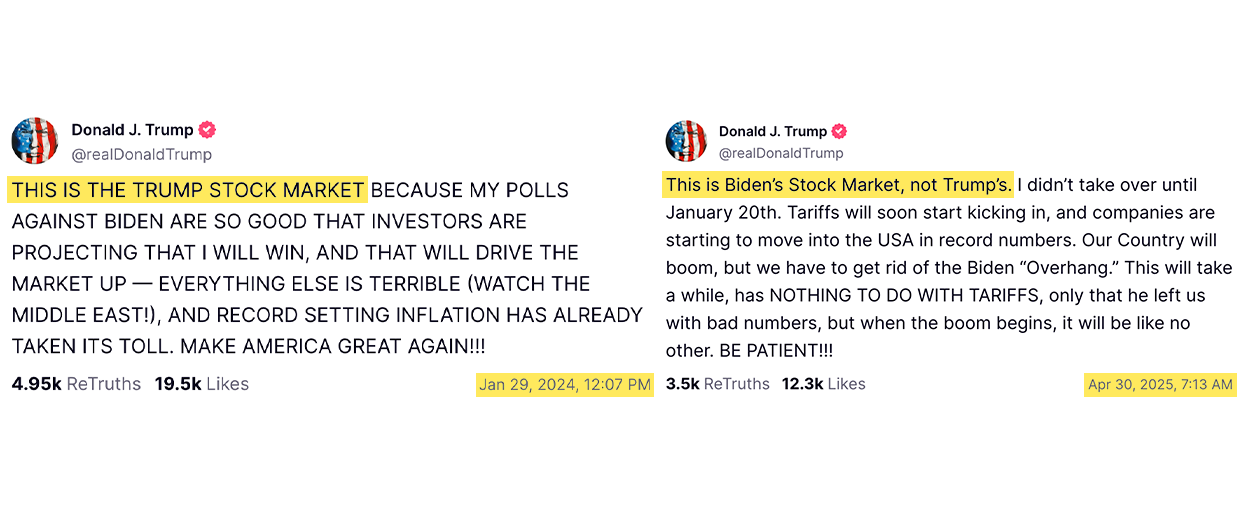Click the highlighted "This is Biden's Stock Market, not Trump's." text
Screen dimensions: 1240x510
click(x=838, y=185)
